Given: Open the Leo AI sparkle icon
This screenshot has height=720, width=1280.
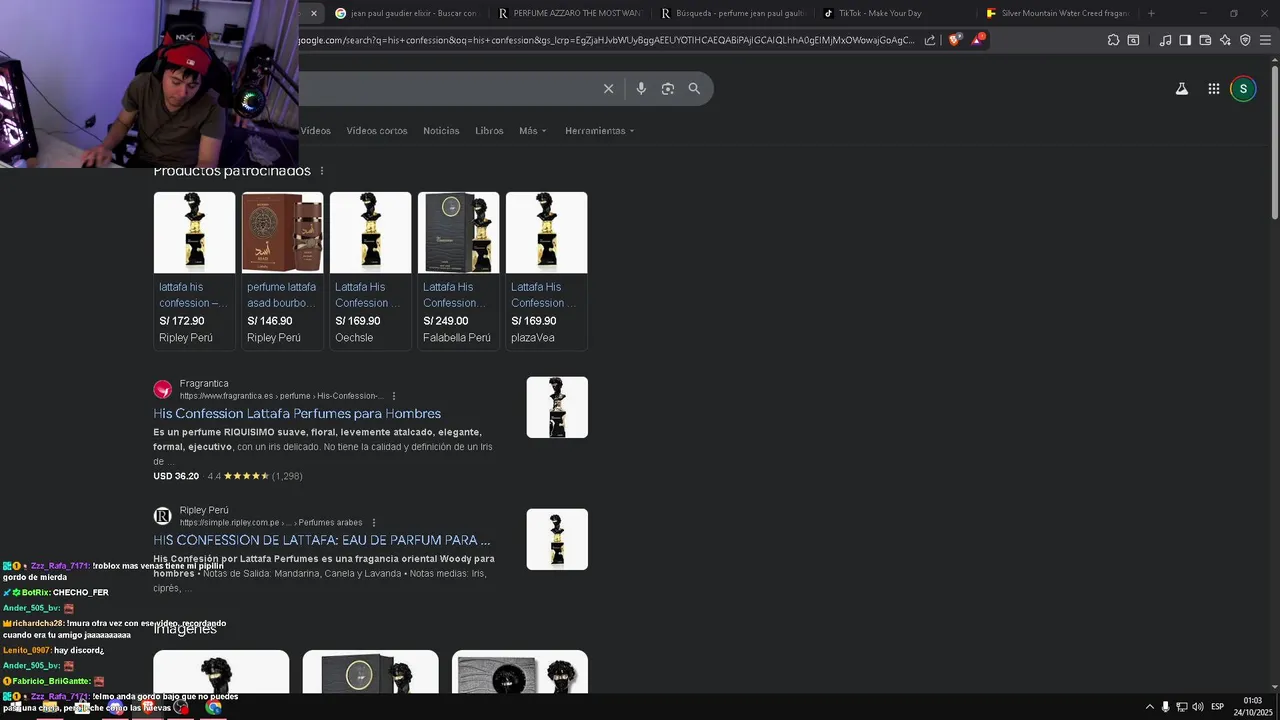Looking at the screenshot, I should pos(1225,40).
